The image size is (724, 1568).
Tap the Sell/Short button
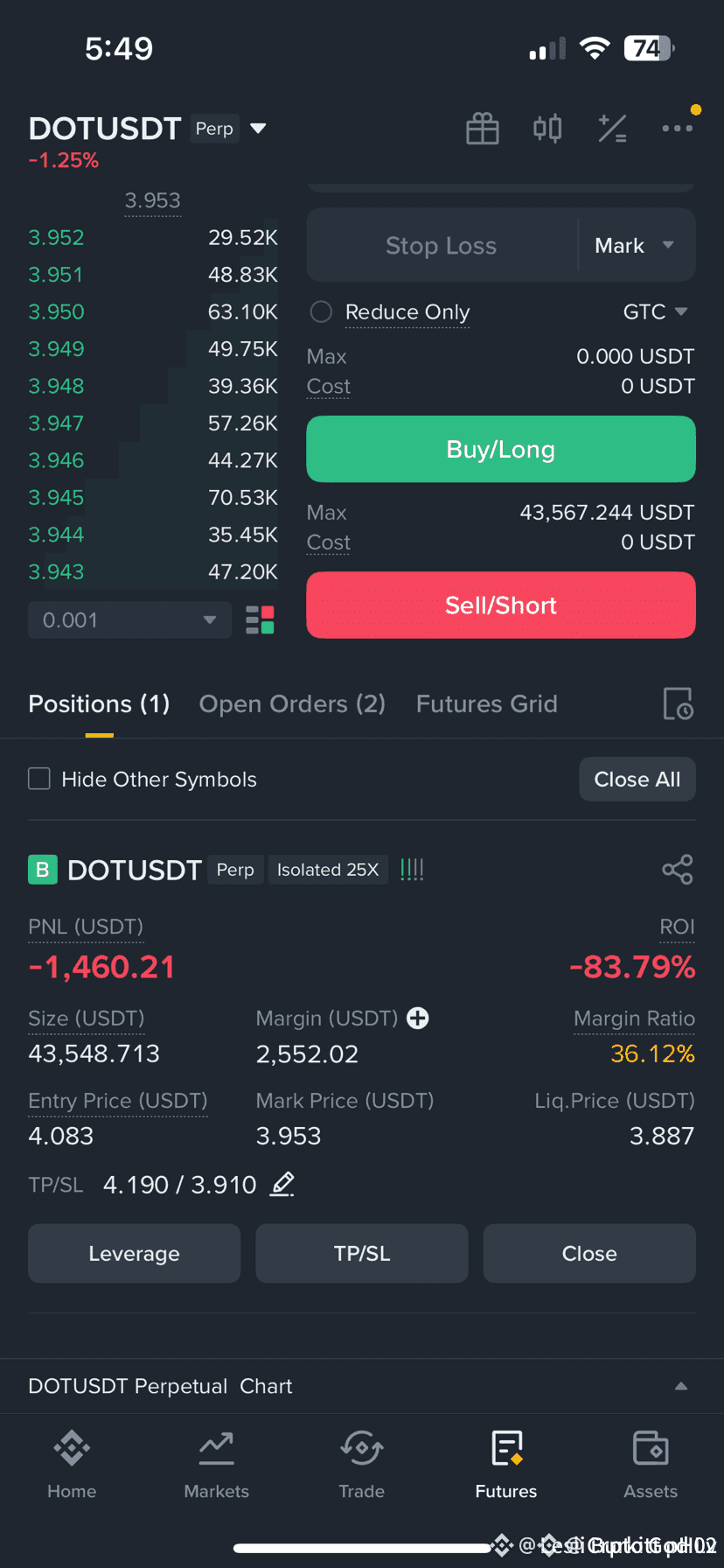click(x=501, y=605)
